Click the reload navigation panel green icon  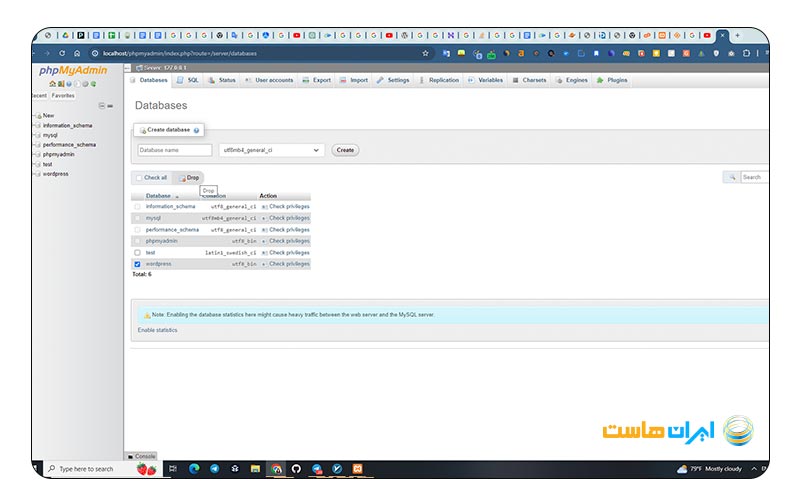click(x=93, y=84)
